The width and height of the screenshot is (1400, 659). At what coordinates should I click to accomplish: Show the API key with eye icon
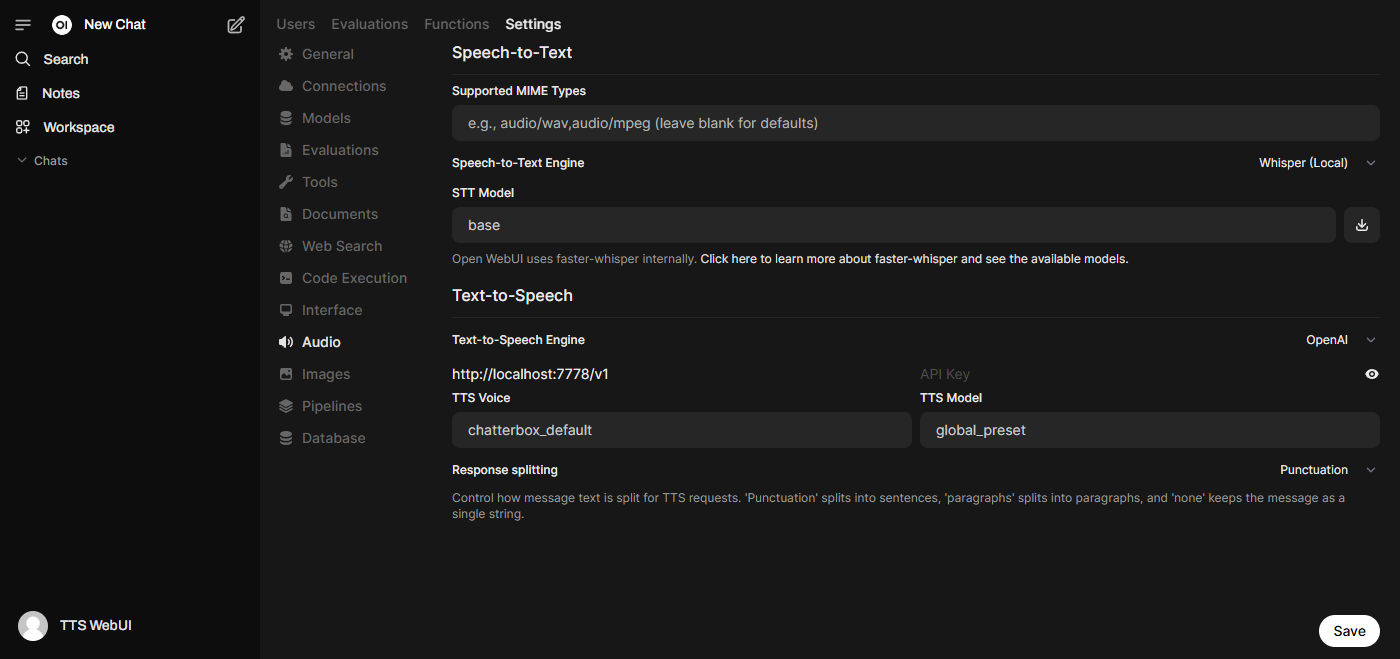click(1371, 374)
